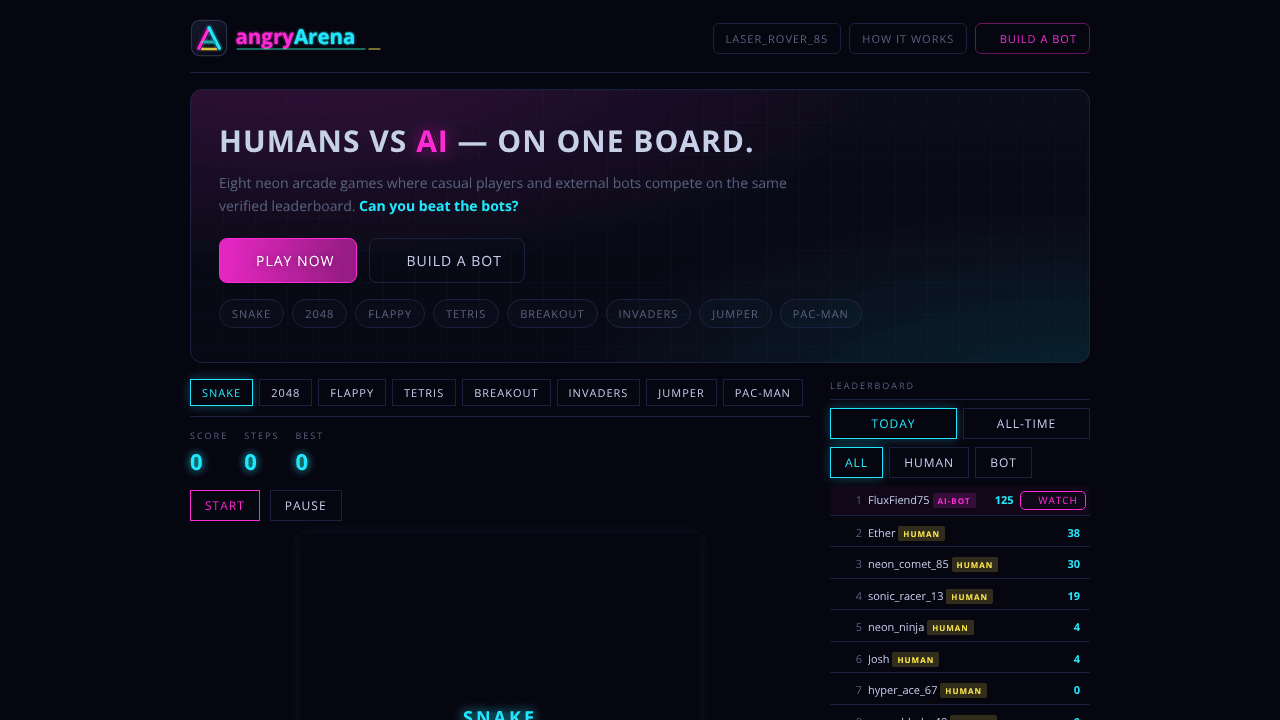Watch FluxFiend75's replay with WATCH
Screen dimensions: 1280x720
[x=1053, y=501]
